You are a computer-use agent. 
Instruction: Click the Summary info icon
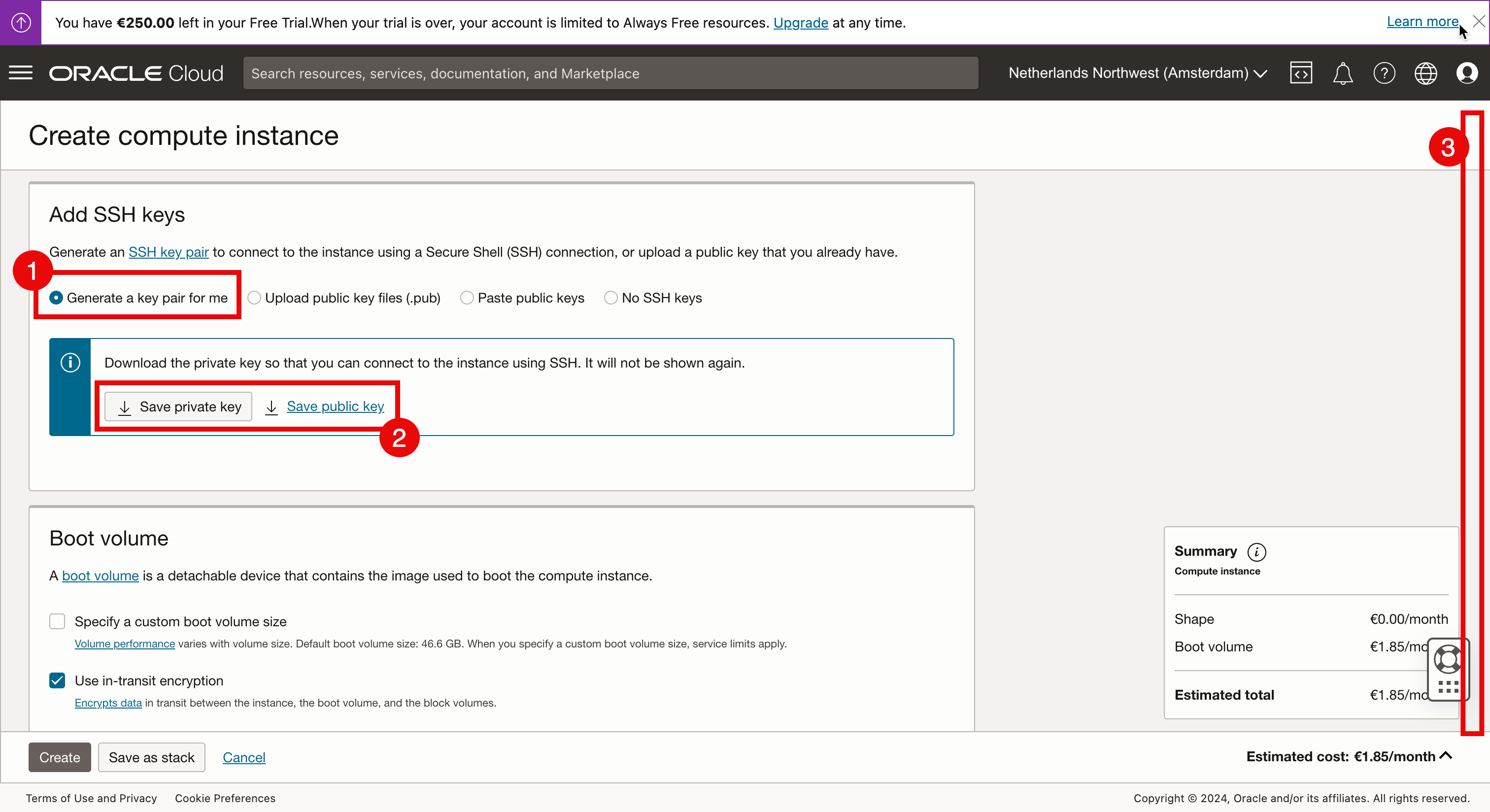click(1256, 552)
